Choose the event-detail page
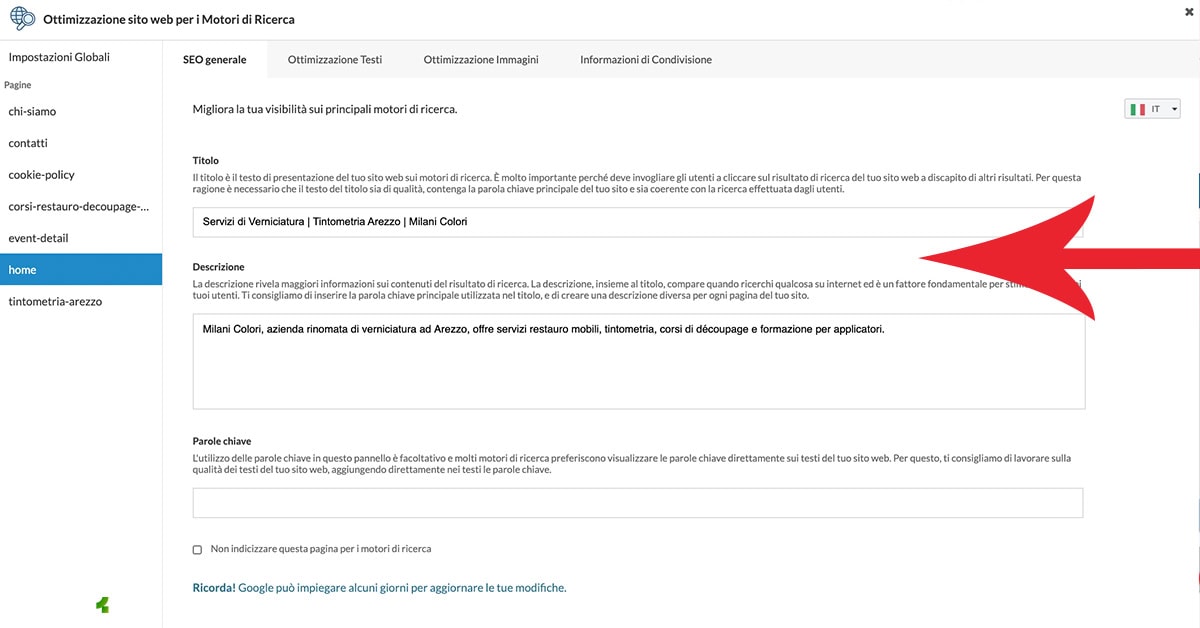The height and width of the screenshot is (628, 1200). [x=38, y=238]
